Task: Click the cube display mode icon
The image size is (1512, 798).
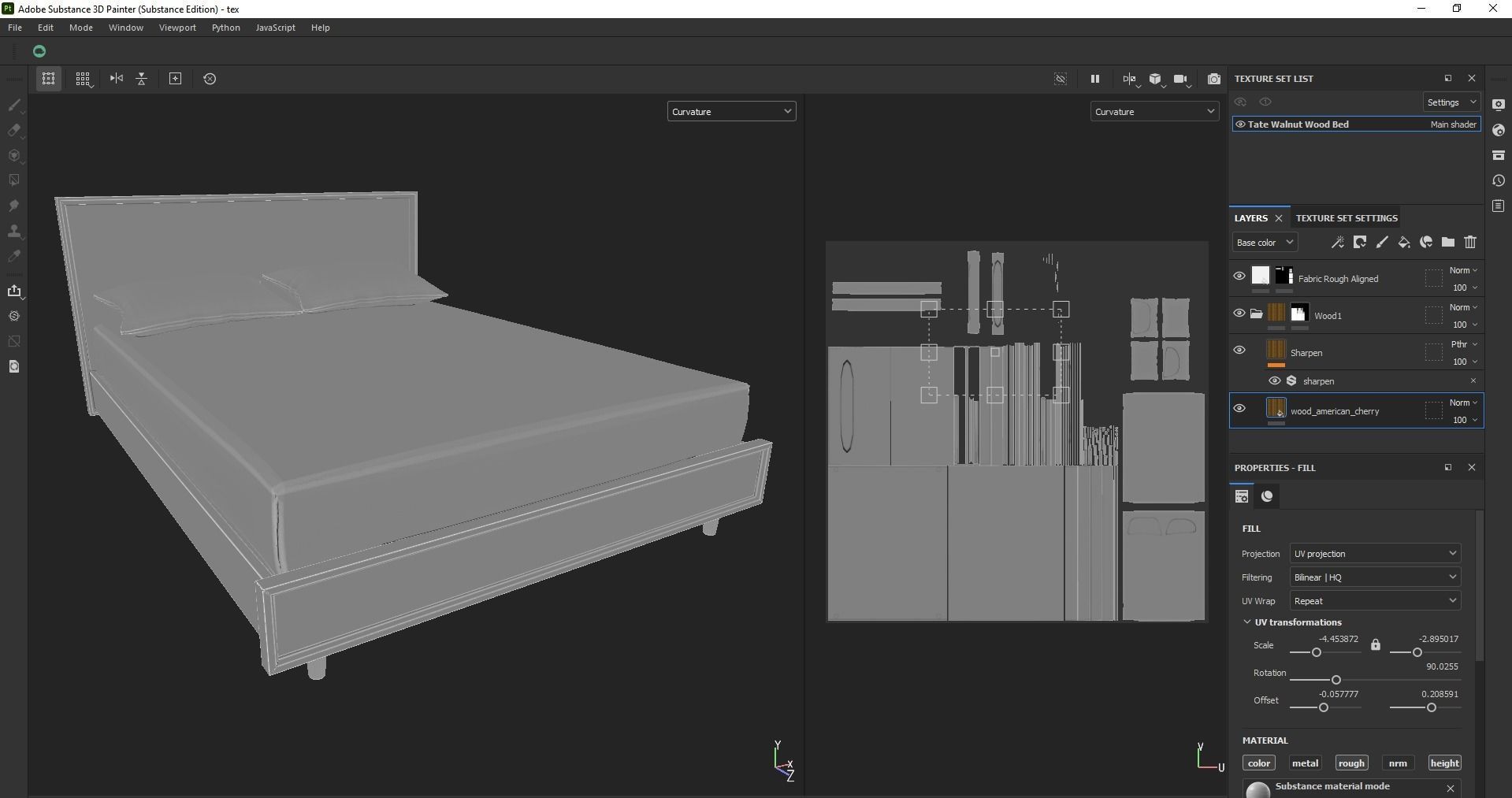Action: point(1155,79)
